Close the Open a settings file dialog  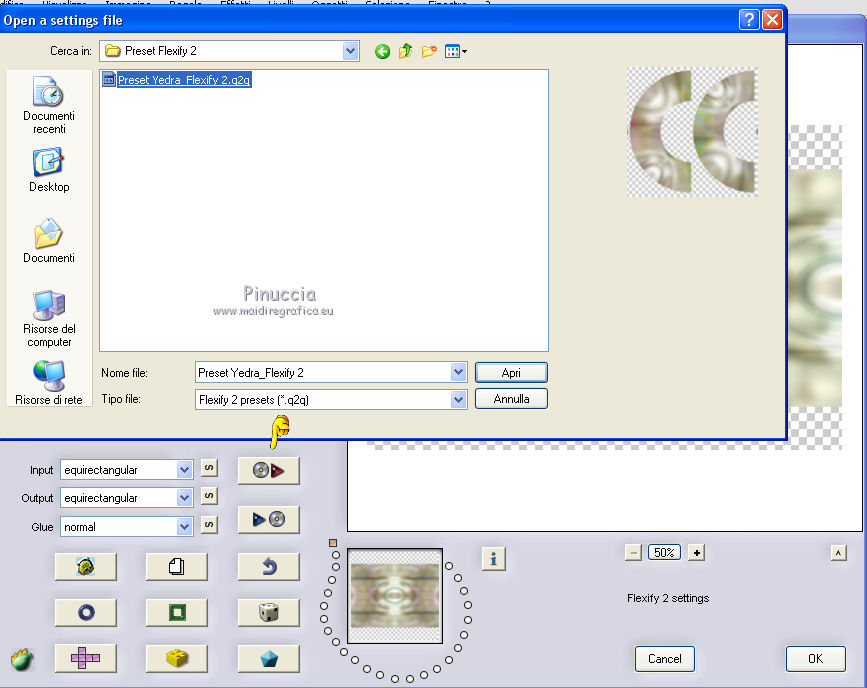click(772, 20)
